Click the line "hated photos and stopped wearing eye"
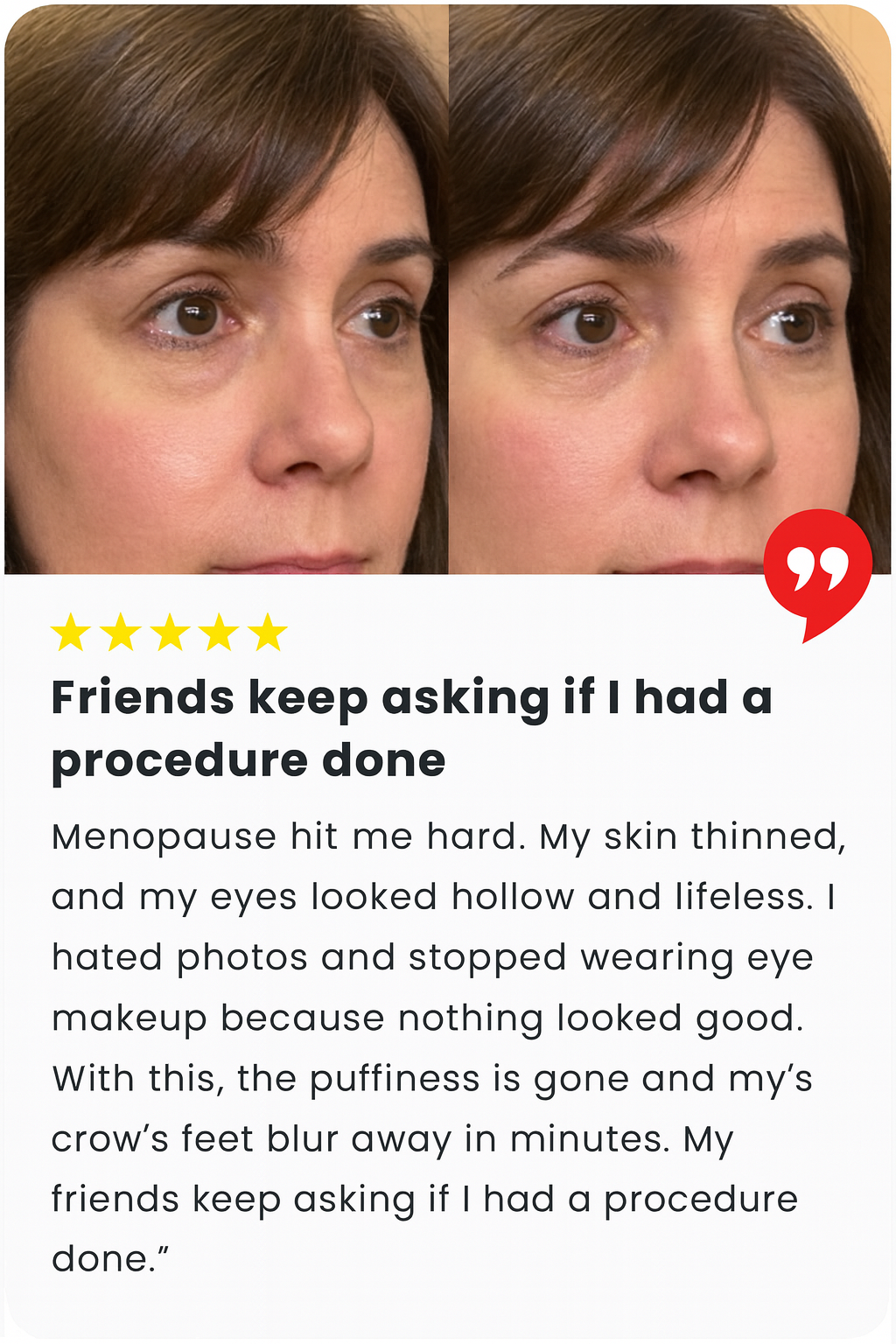 (432, 959)
